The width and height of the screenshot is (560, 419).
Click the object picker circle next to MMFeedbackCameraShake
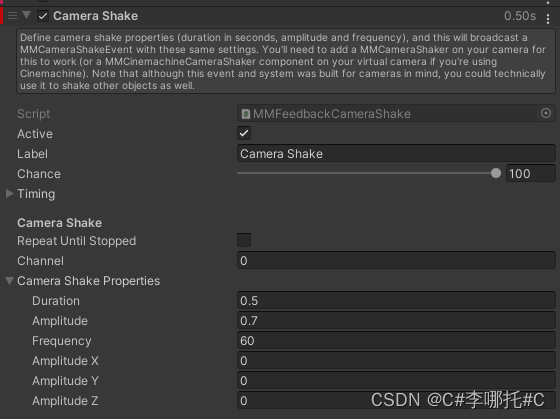coord(546,113)
